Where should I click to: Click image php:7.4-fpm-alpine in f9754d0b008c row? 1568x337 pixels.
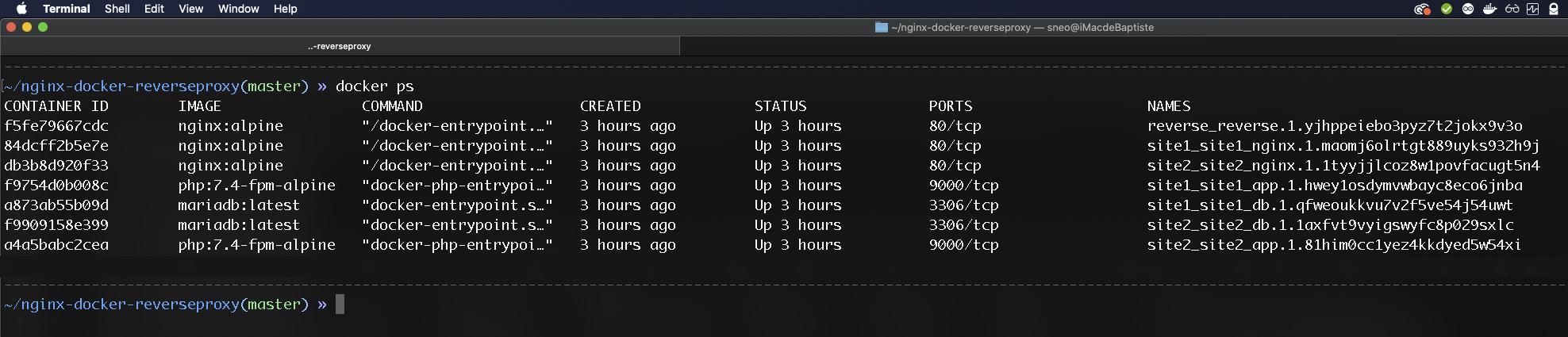pyautogui.click(x=257, y=186)
